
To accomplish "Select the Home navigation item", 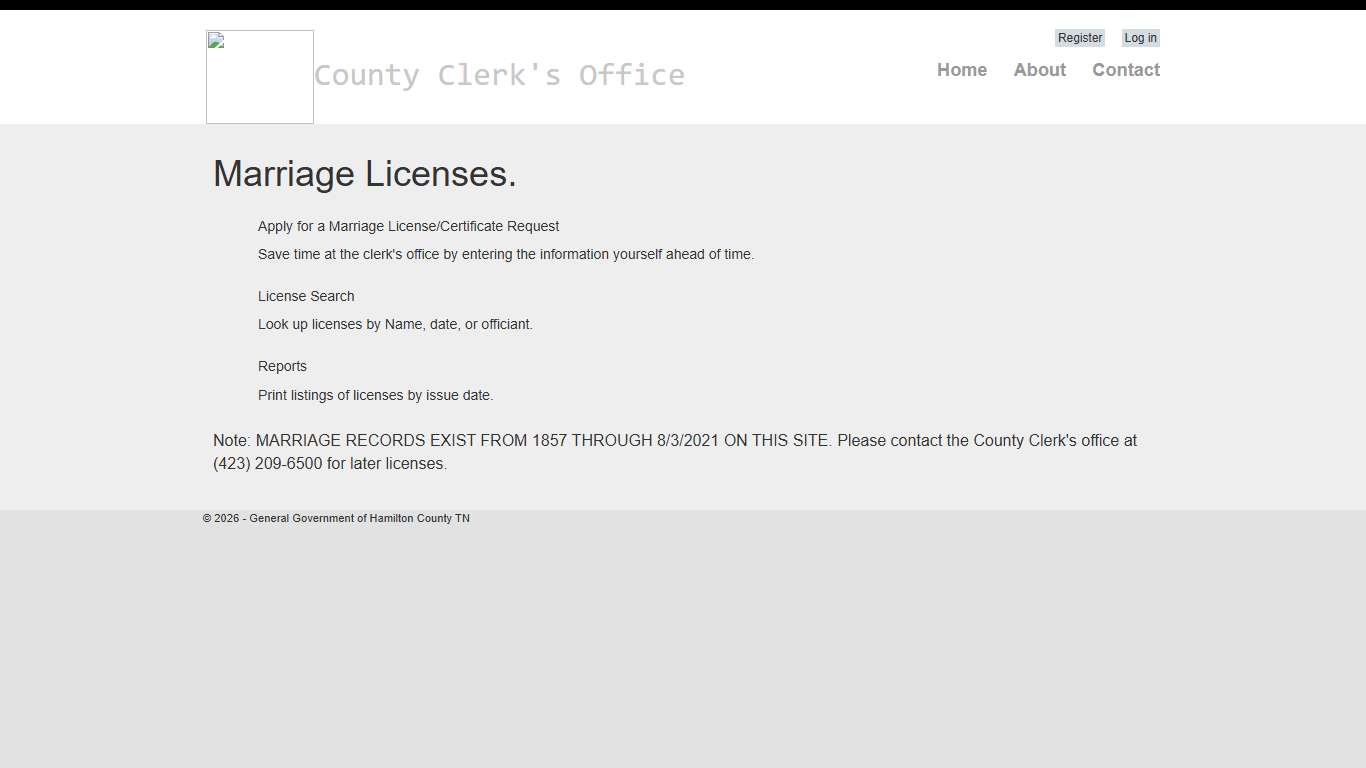I will (961, 70).
